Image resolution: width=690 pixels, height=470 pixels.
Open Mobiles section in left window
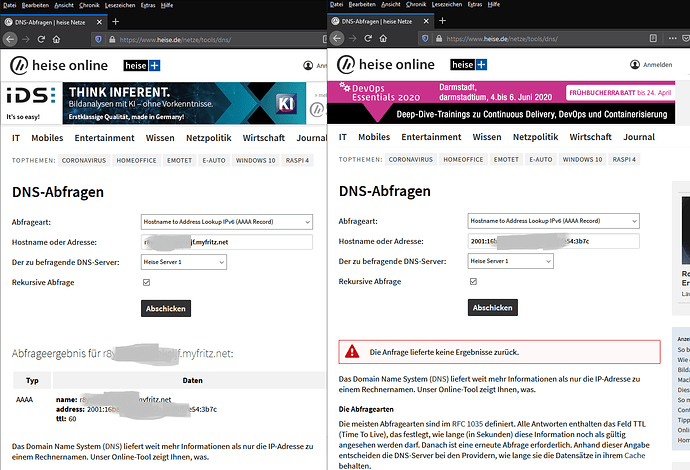tap(47, 138)
